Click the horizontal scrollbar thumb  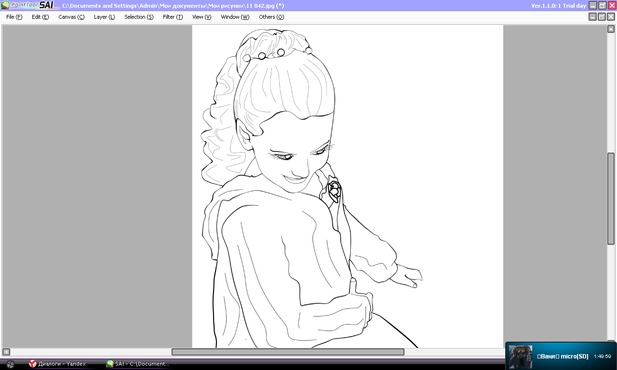[x=288, y=352]
